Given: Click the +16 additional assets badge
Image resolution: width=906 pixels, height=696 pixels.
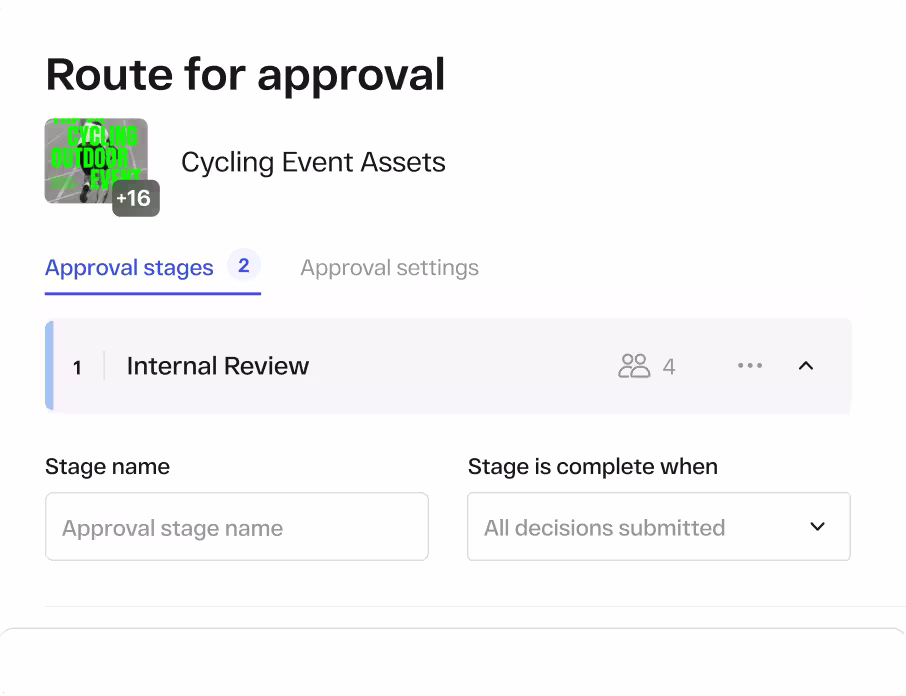Looking at the screenshot, I should tap(134, 198).
